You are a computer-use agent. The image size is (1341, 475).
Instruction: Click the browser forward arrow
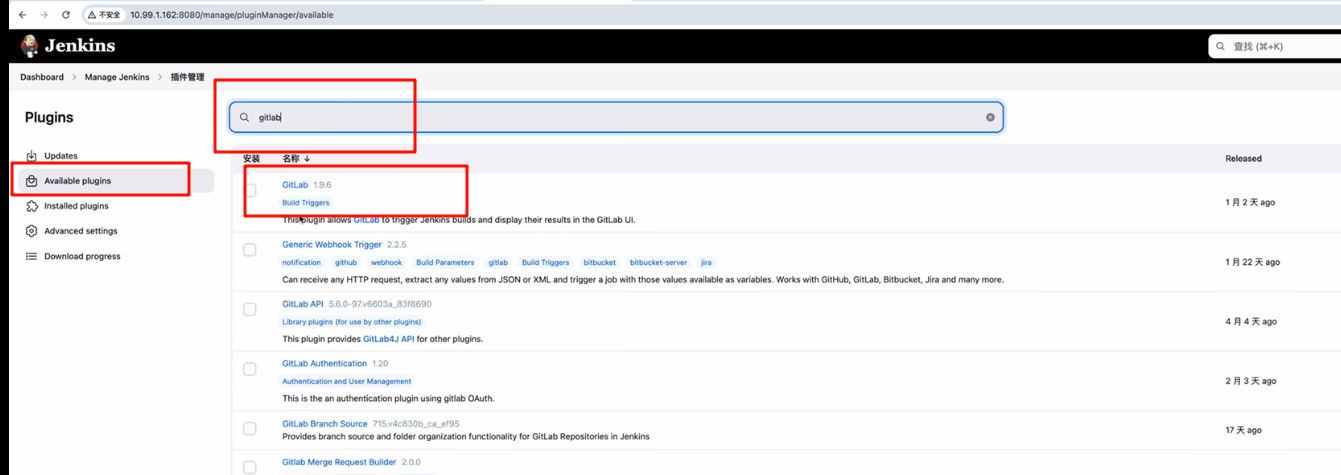(x=43, y=15)
